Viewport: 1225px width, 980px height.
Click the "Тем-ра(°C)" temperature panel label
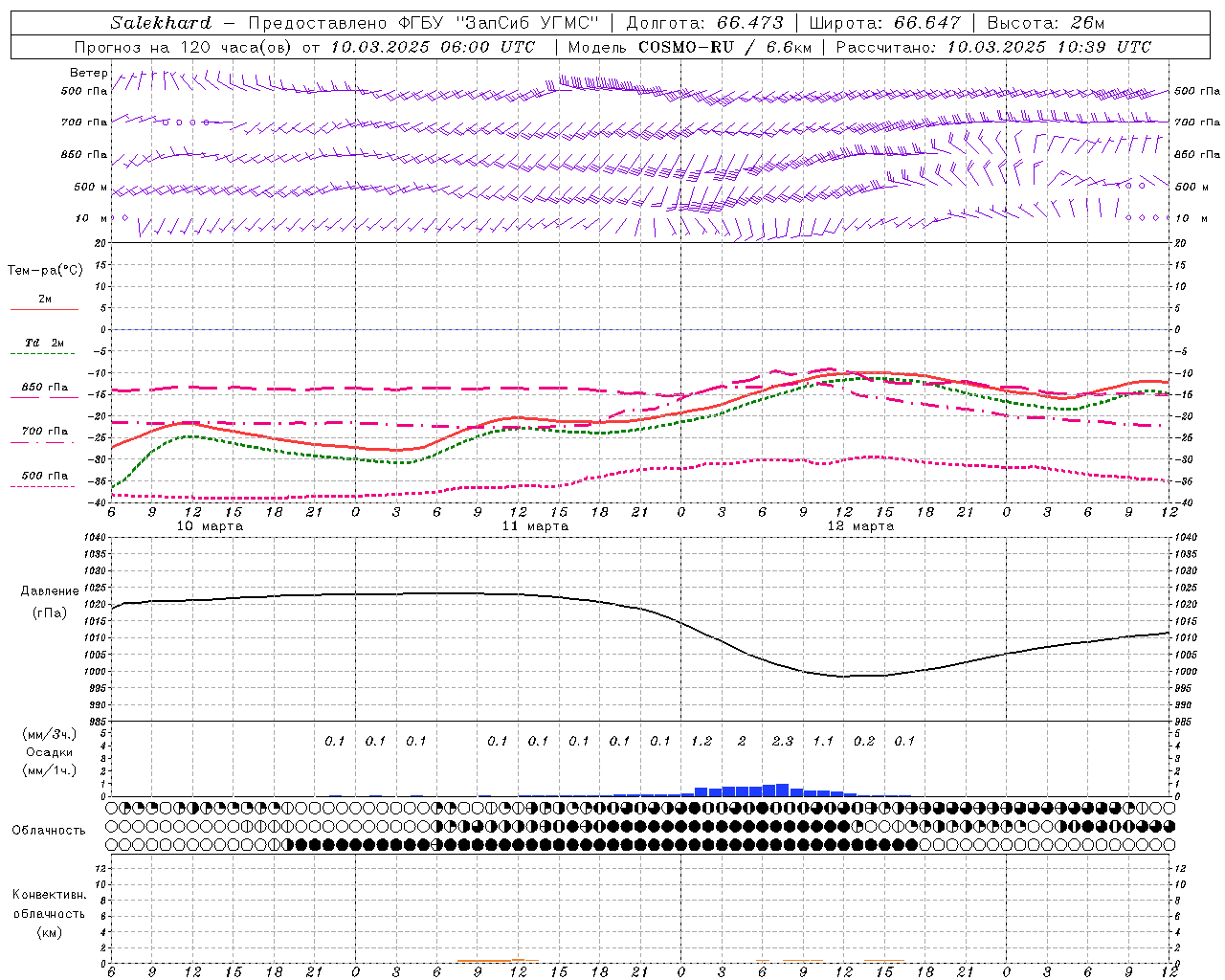(x=45, y=271)
